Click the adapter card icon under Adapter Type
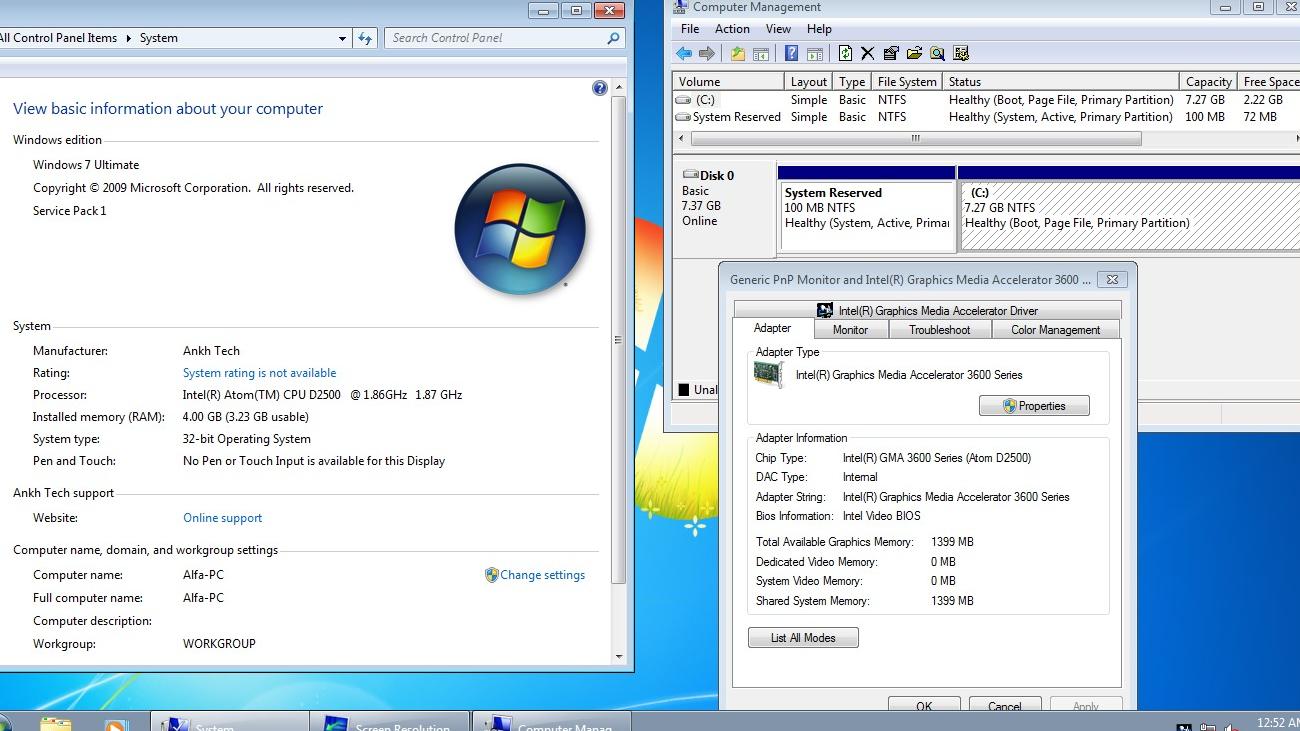Image resolution: width=1300 pixels, height=731 pixels. pos(768,375)
